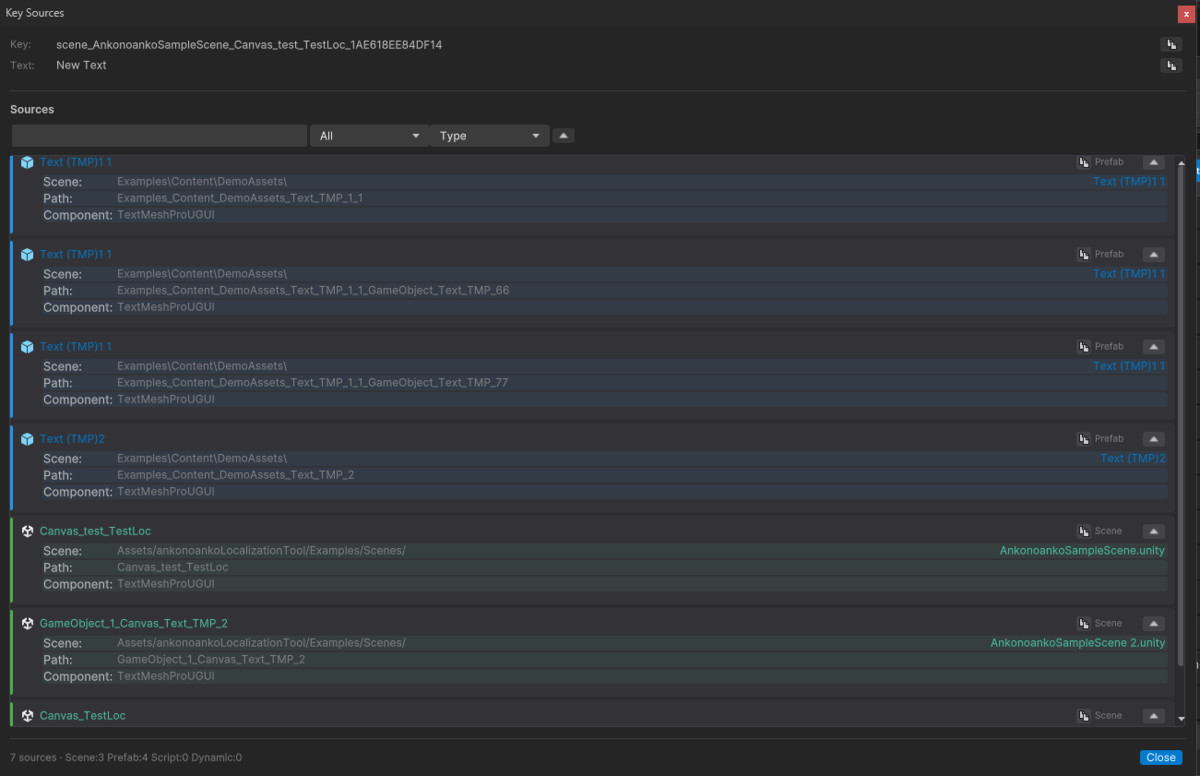
Task: Collapse the Text_TMP_77 prefab entry
Action: click(1153, 346)
